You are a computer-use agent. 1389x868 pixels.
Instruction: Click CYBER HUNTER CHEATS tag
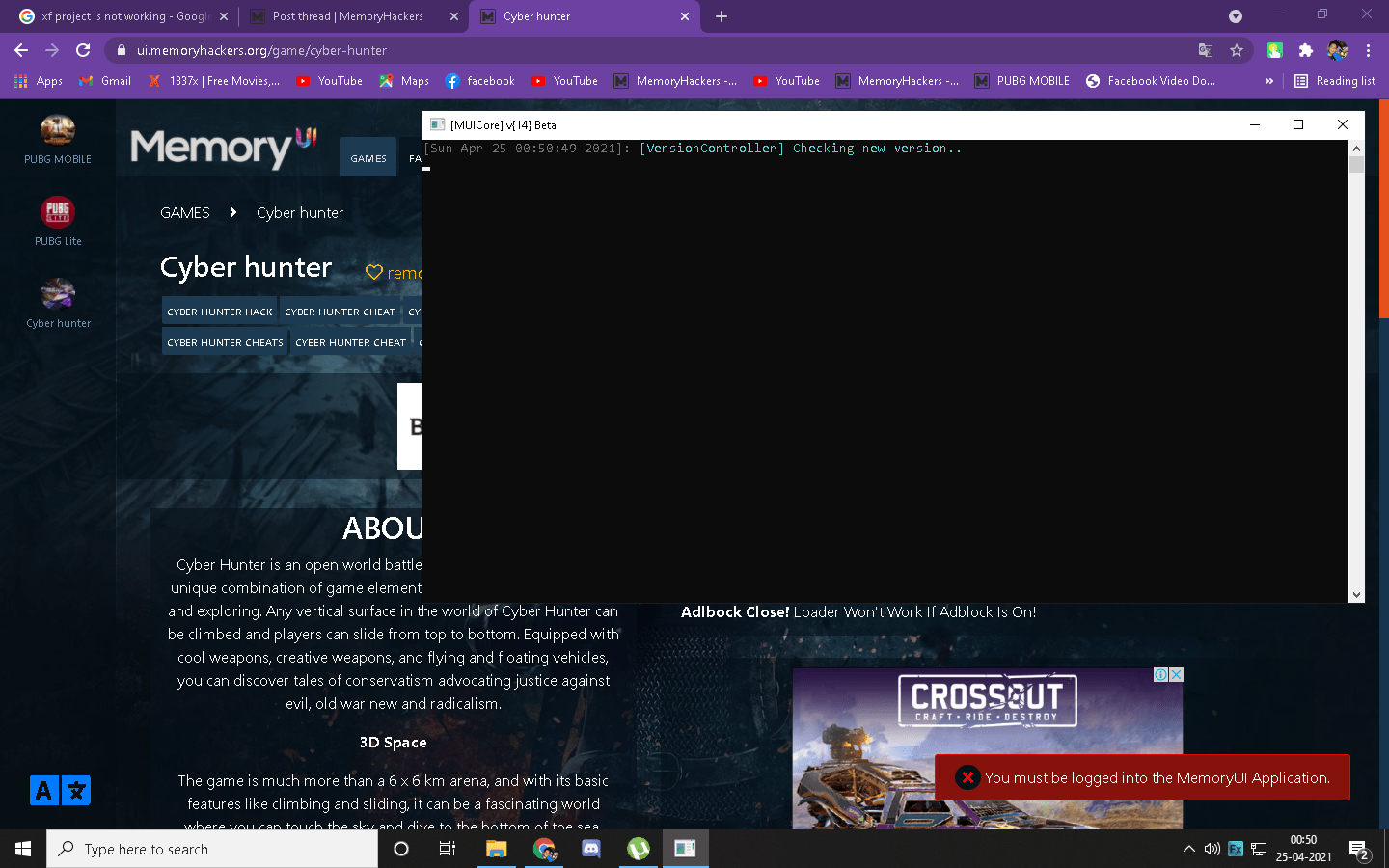pos(225,342)
